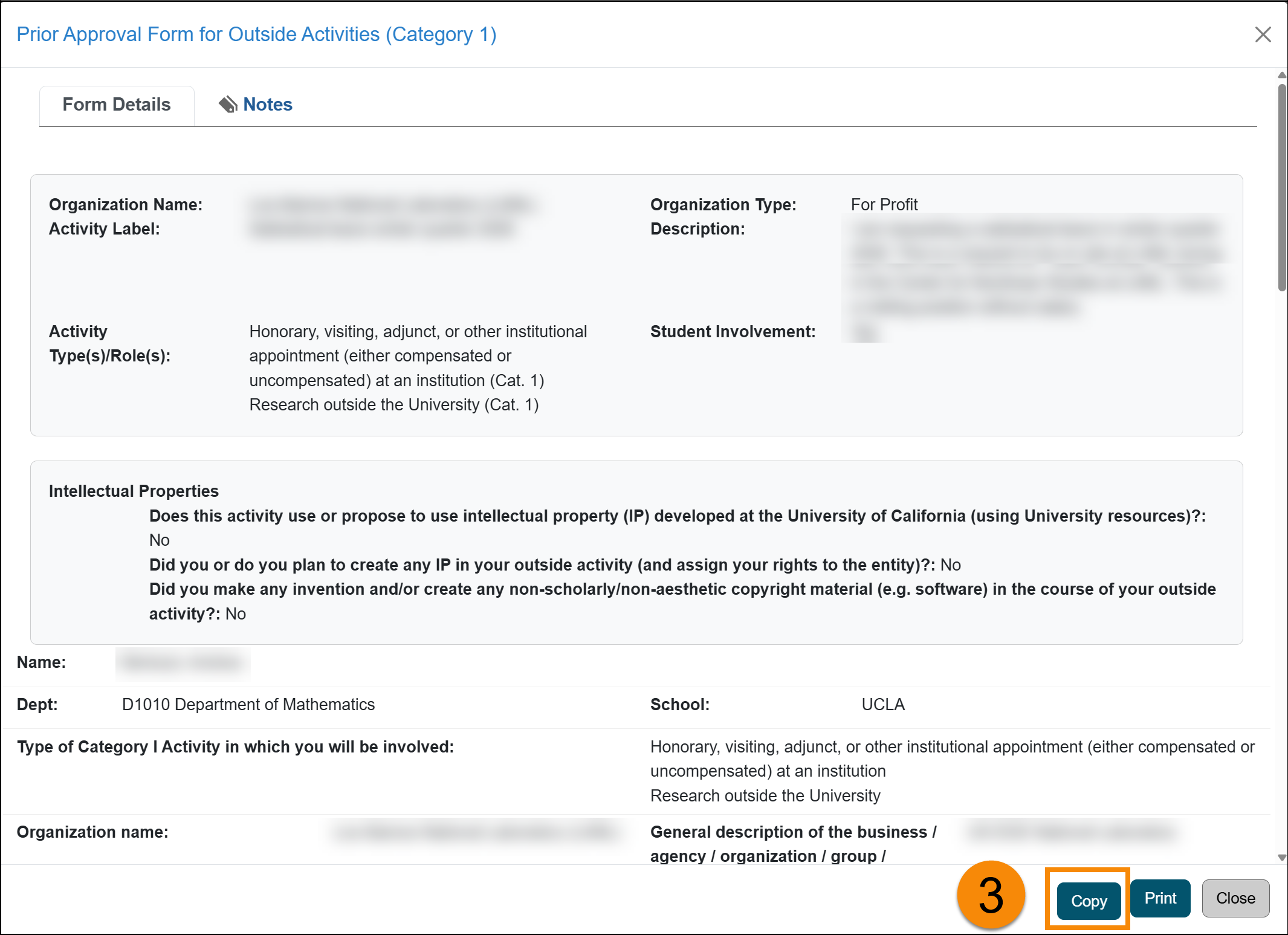The width and height of the screenshot is (1288, 935).
Task: Click the Activity Label field label
Action: pos(104,229)
